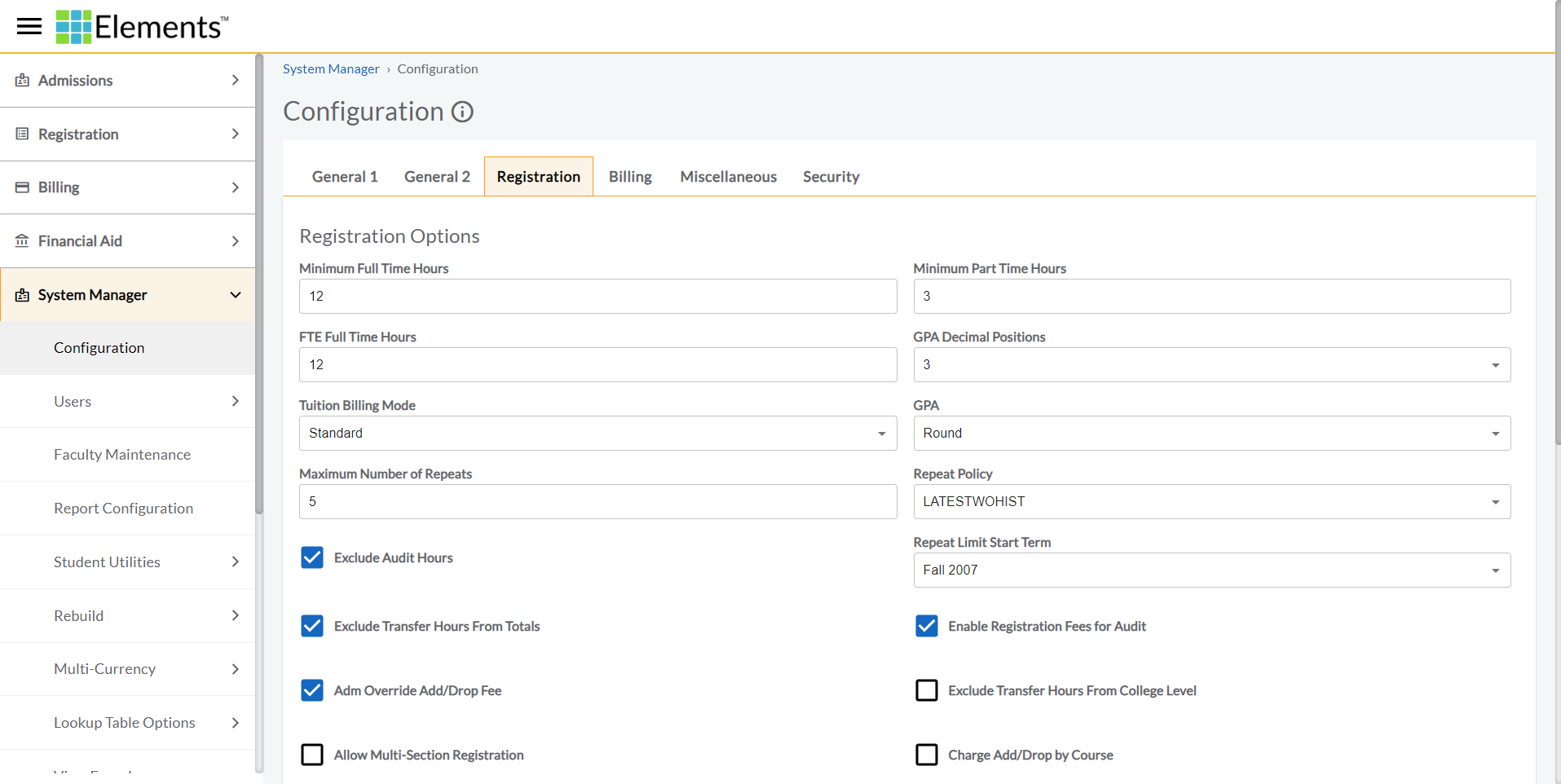Open the GPA Round dropdown
The height and width of the screenshot is (784, 1561).
(x=1212, y=433)
